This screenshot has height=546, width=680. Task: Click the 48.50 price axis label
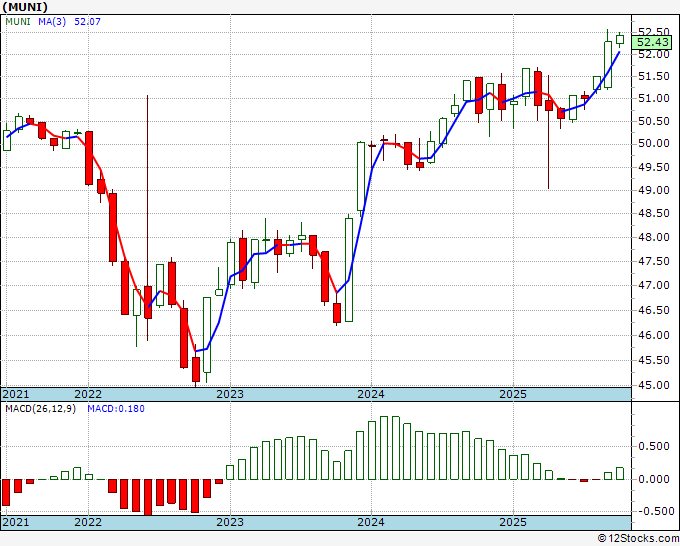(654, 213)
